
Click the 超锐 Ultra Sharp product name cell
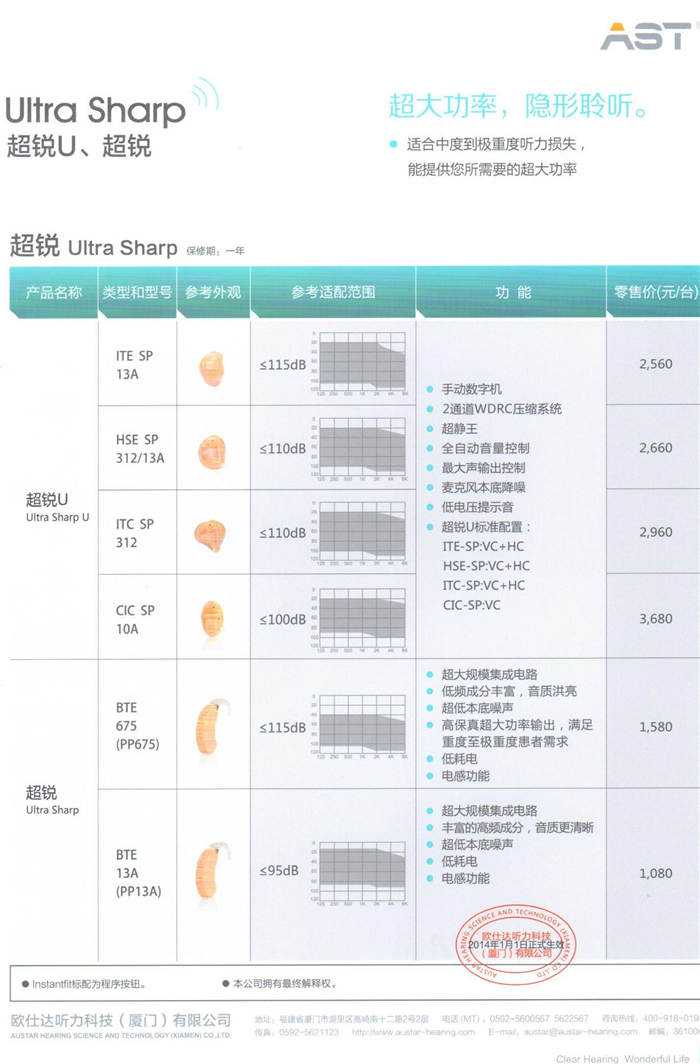coord(52,799)
